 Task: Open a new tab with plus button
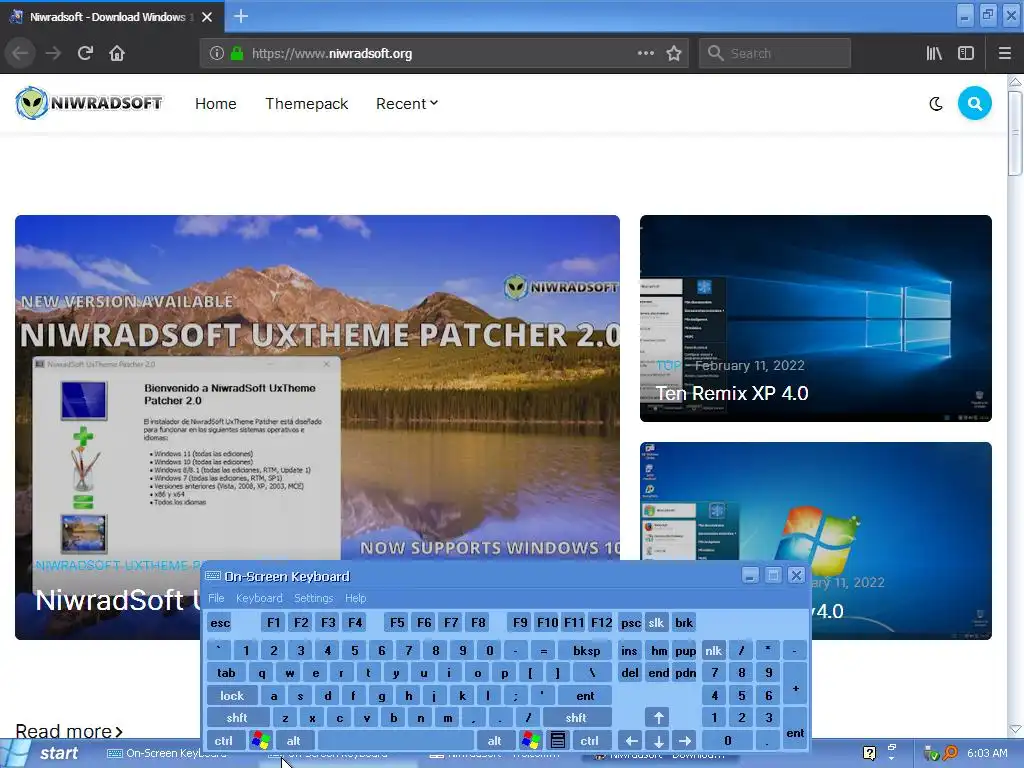click(x=241, y=16)
